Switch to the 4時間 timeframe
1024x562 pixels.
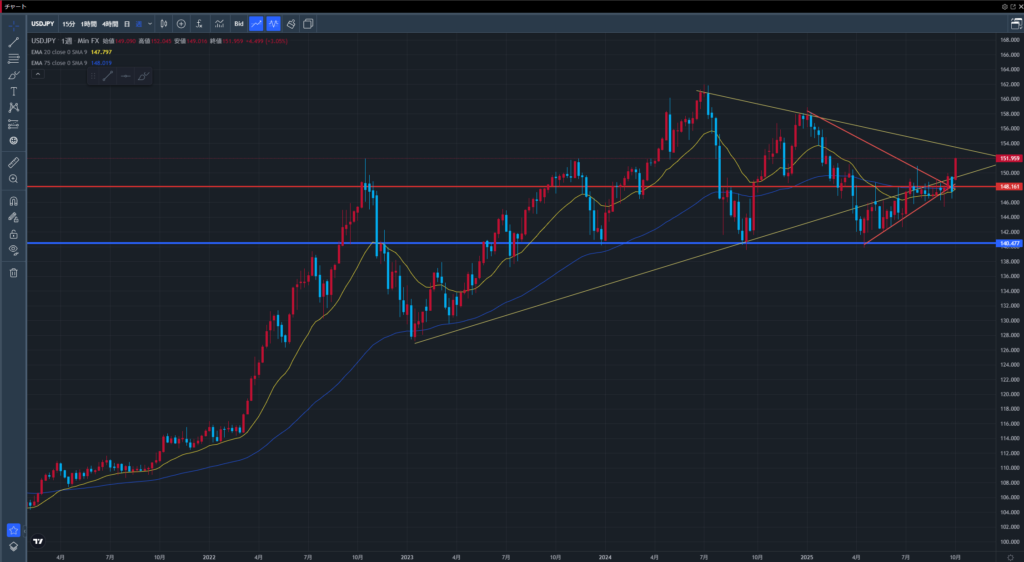click(x=110, y=23)
